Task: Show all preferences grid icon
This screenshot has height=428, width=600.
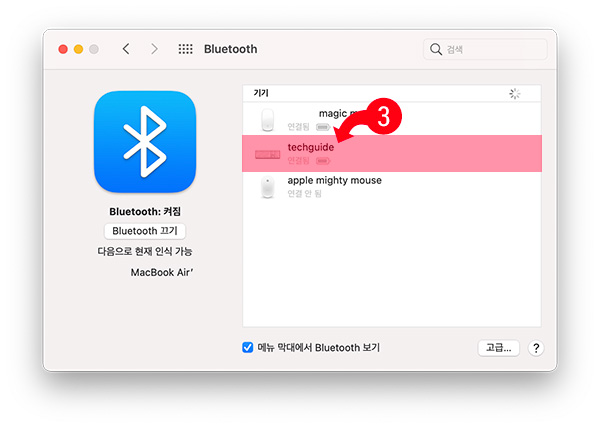Action: coord(186,49)
